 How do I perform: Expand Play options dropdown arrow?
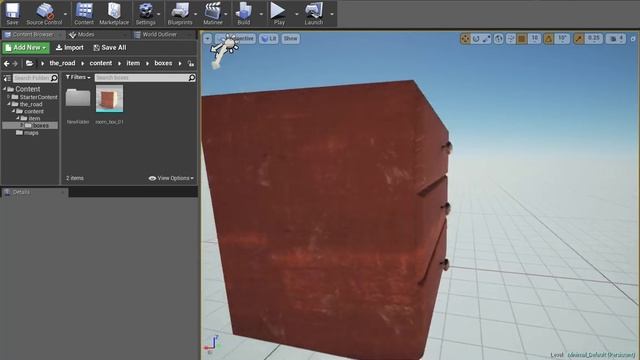coord(296,14)
